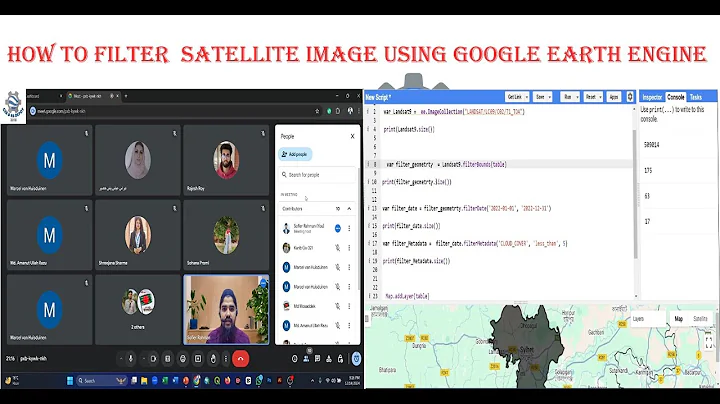Click Save in the code editor

pos(540,97)
